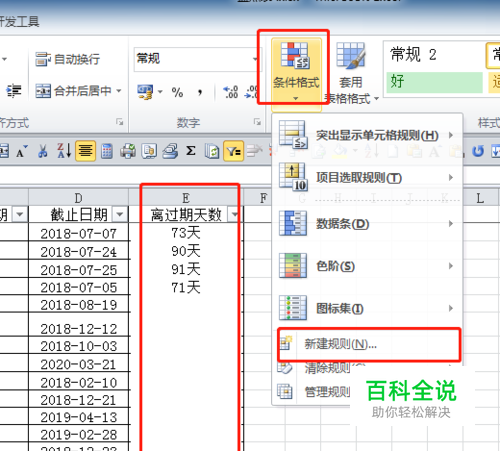
Task: Open 离过期天数 column filter dropdown
Action: tap(235, 214)
